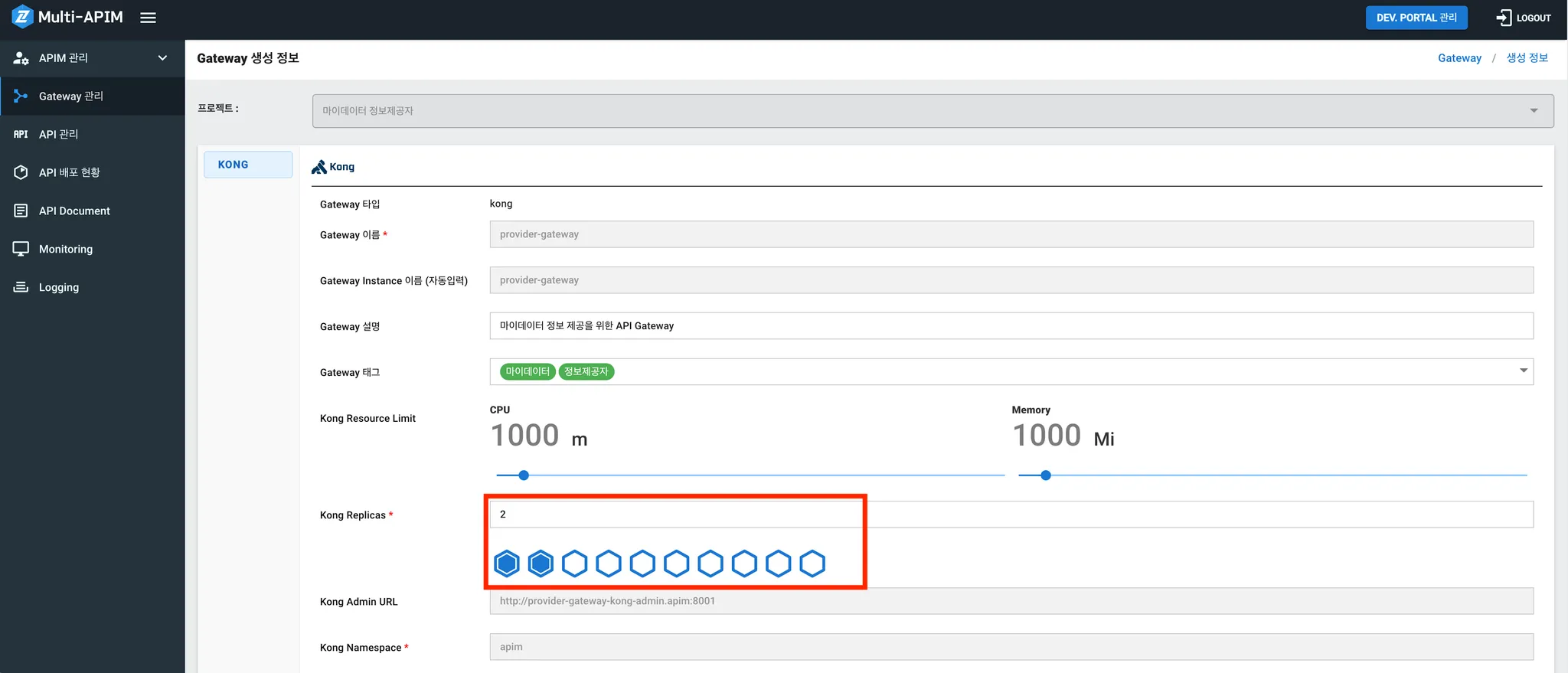1568x673 pixels.
Task: Click the Logging list icon
Action: [x=21, y=287]
